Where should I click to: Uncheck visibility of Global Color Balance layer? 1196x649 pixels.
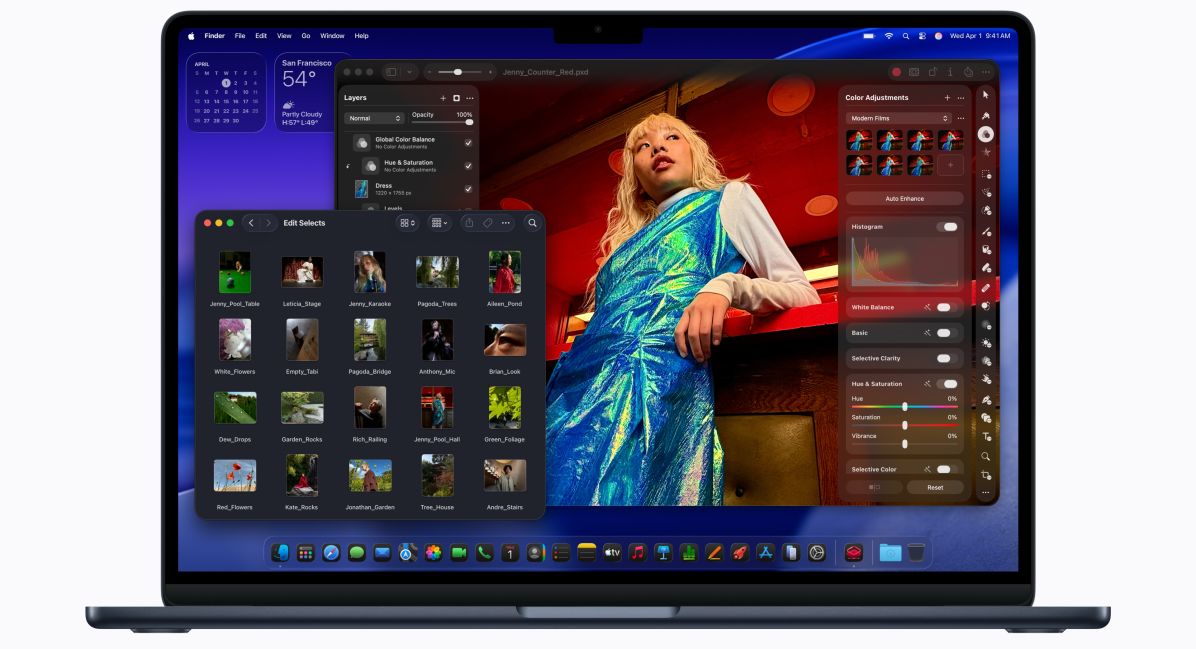coord(468,143)
